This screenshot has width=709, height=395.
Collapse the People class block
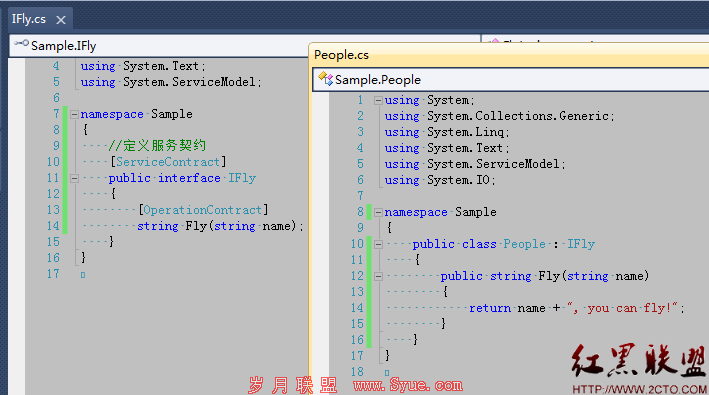tap(378, 245)
